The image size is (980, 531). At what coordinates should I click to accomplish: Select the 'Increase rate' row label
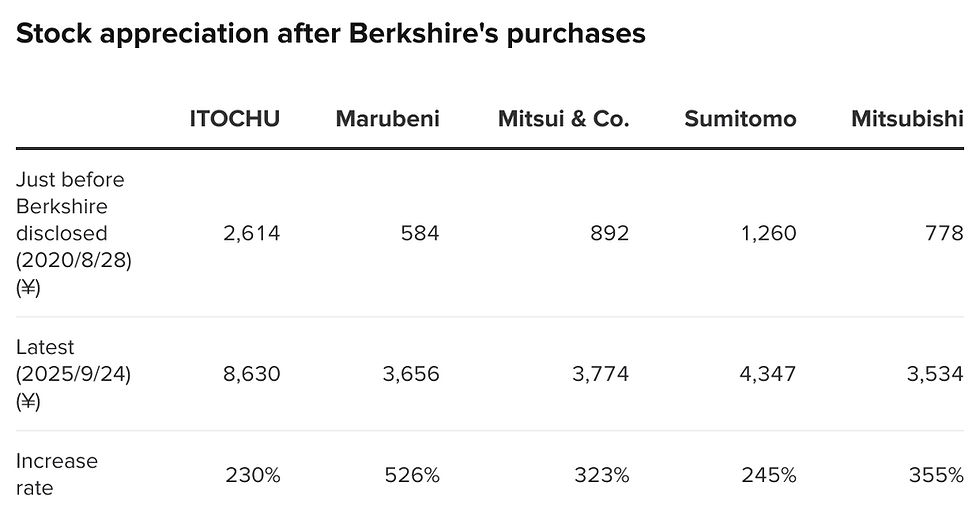coord(57,474)
